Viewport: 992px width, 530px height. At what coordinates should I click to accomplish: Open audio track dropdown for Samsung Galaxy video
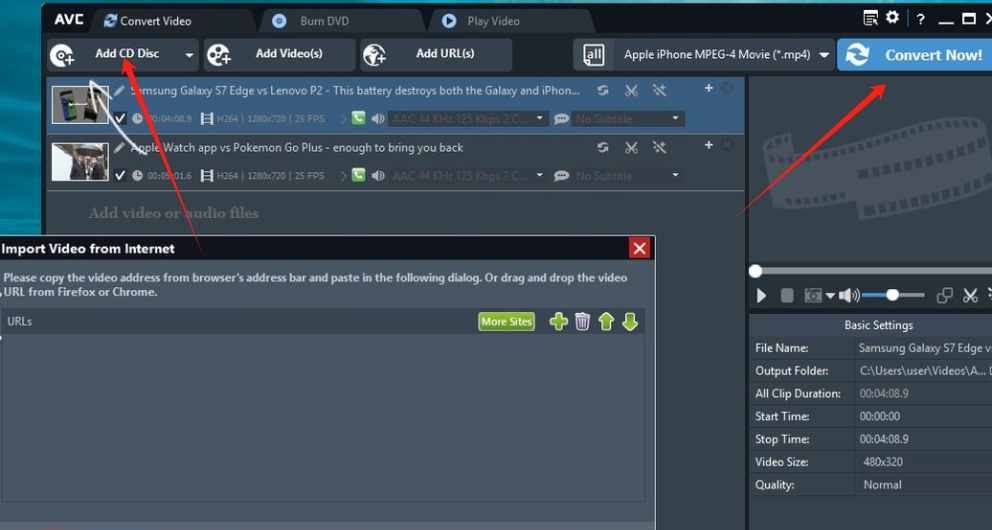click(x=468, y=118)
